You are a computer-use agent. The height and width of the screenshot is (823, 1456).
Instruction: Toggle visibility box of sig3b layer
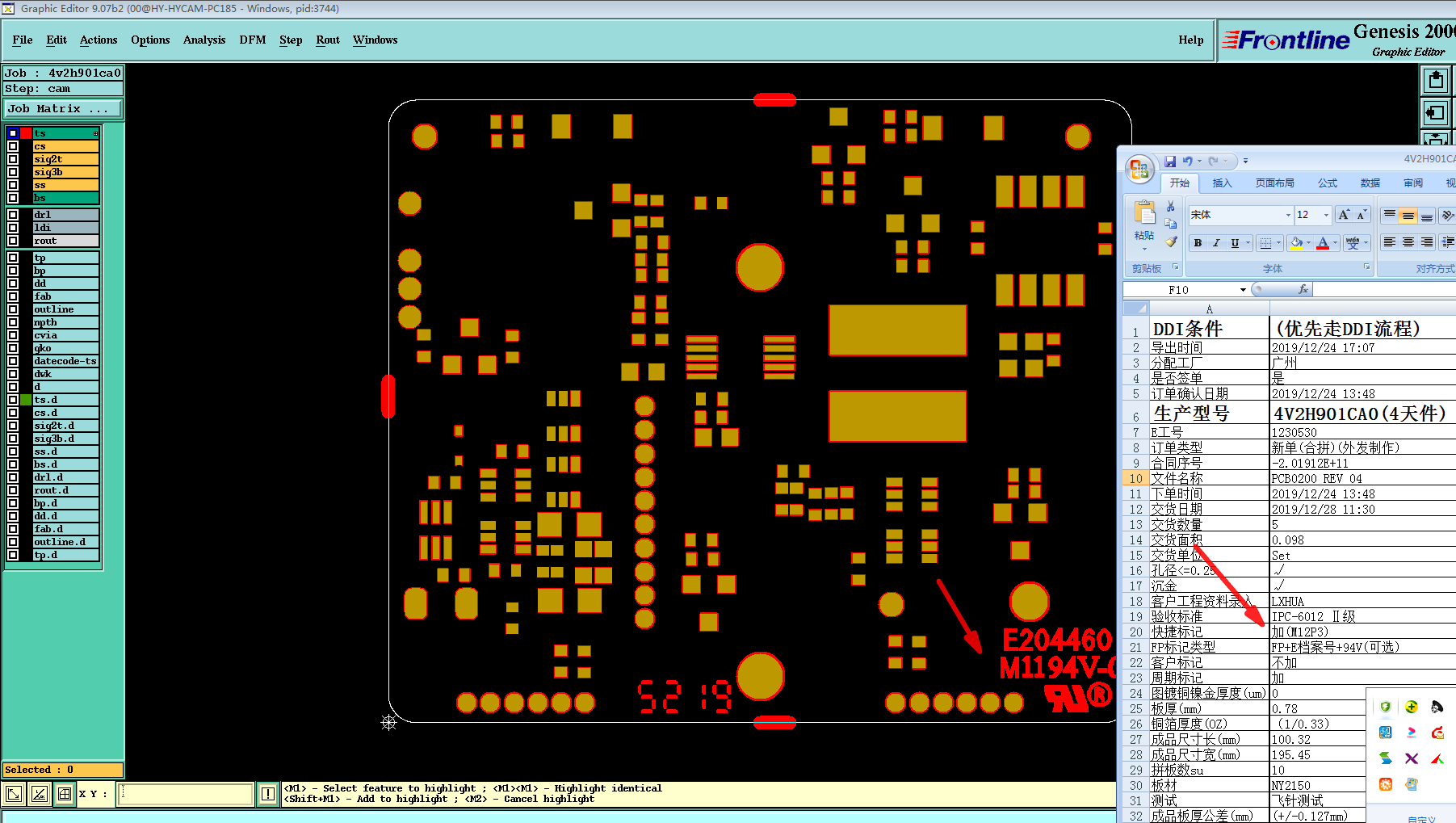click(x=13, y=172)
